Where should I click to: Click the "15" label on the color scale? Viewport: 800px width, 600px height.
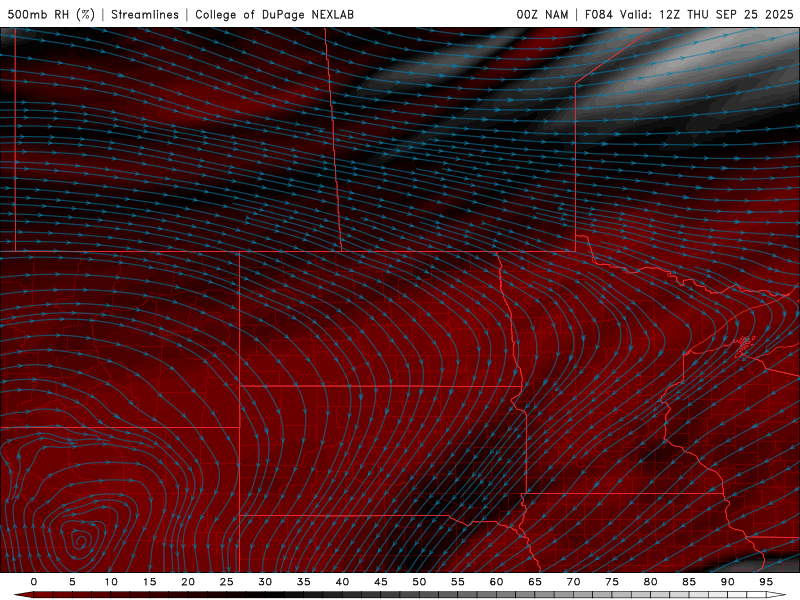pos(149,582)
